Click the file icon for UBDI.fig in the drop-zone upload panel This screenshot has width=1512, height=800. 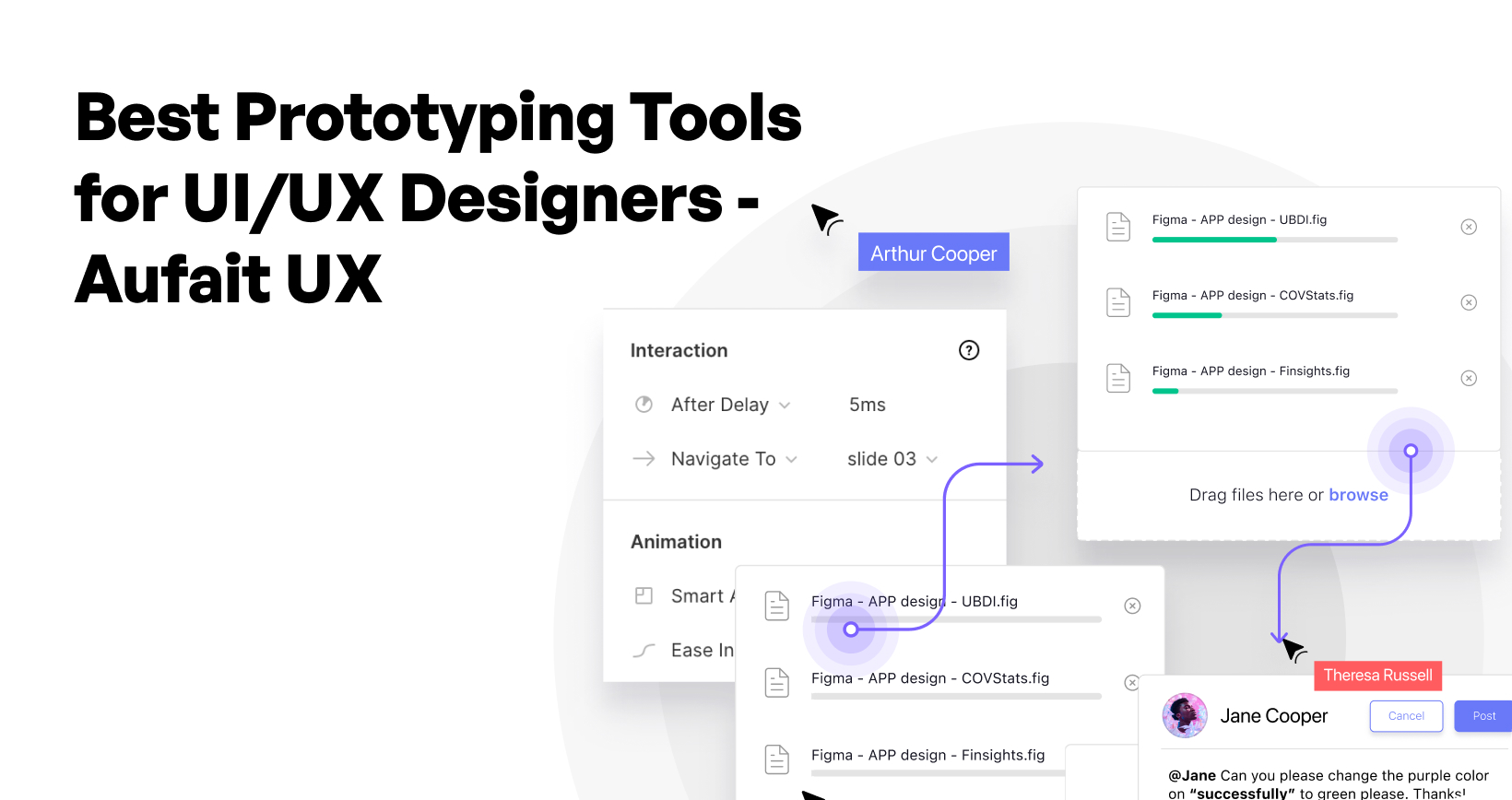[x=1118, y=227]
